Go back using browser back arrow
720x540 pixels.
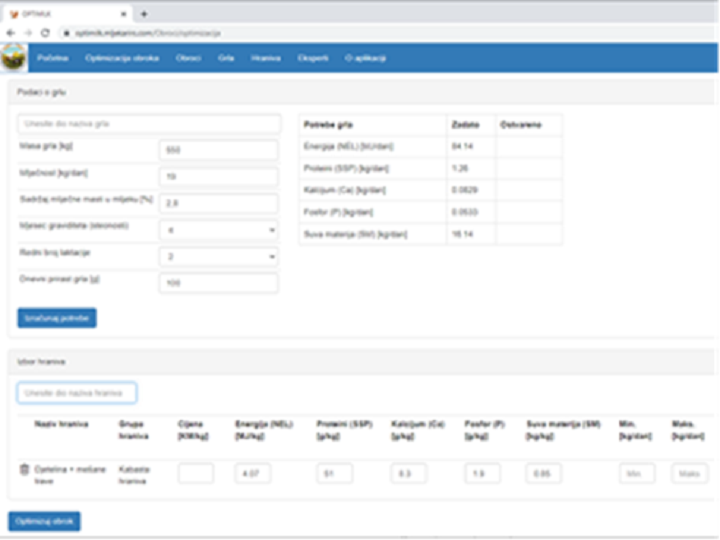point(11,33)
